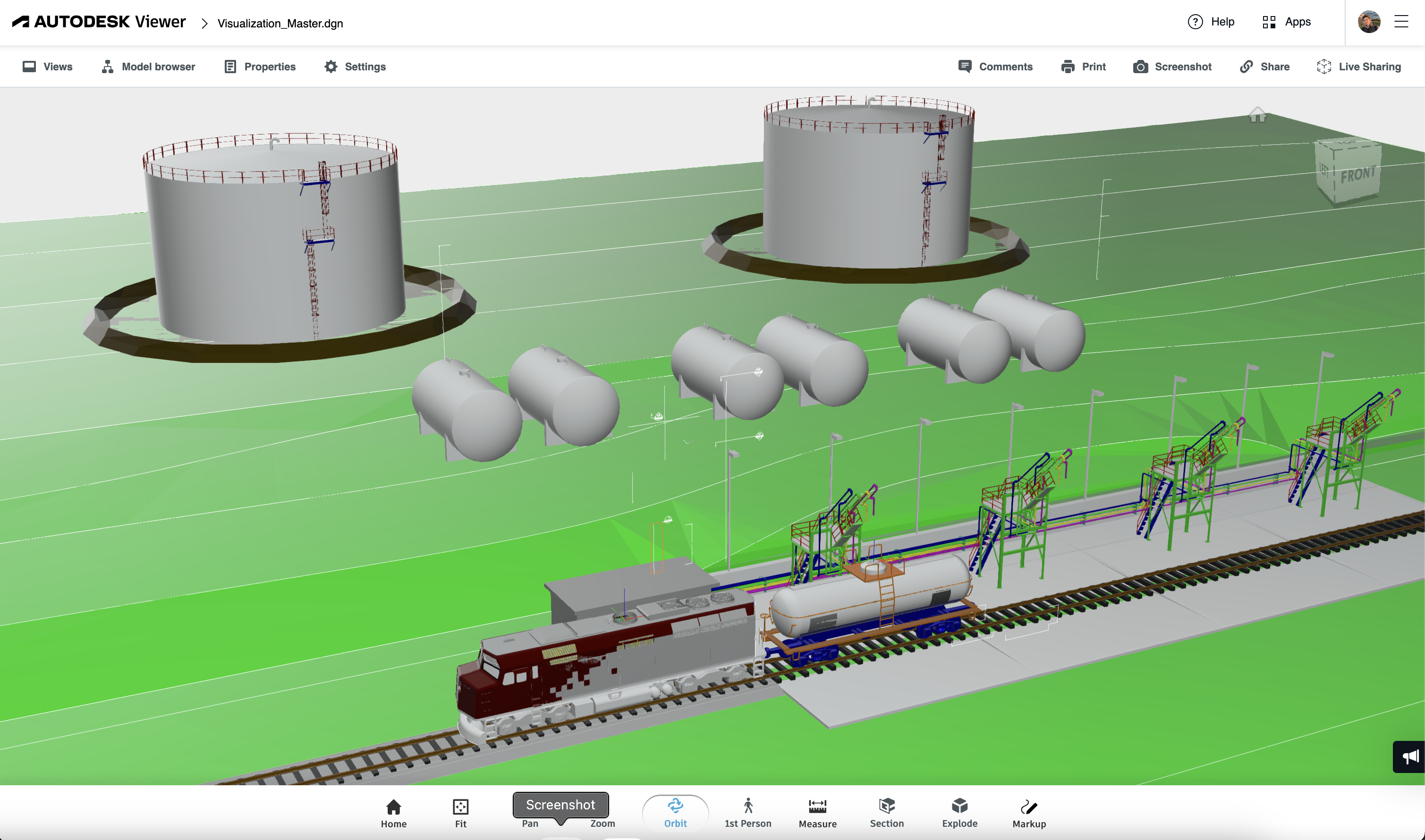Open the Markup tool
Viewport: 1425px width, 840px height.
(1028, 814)
